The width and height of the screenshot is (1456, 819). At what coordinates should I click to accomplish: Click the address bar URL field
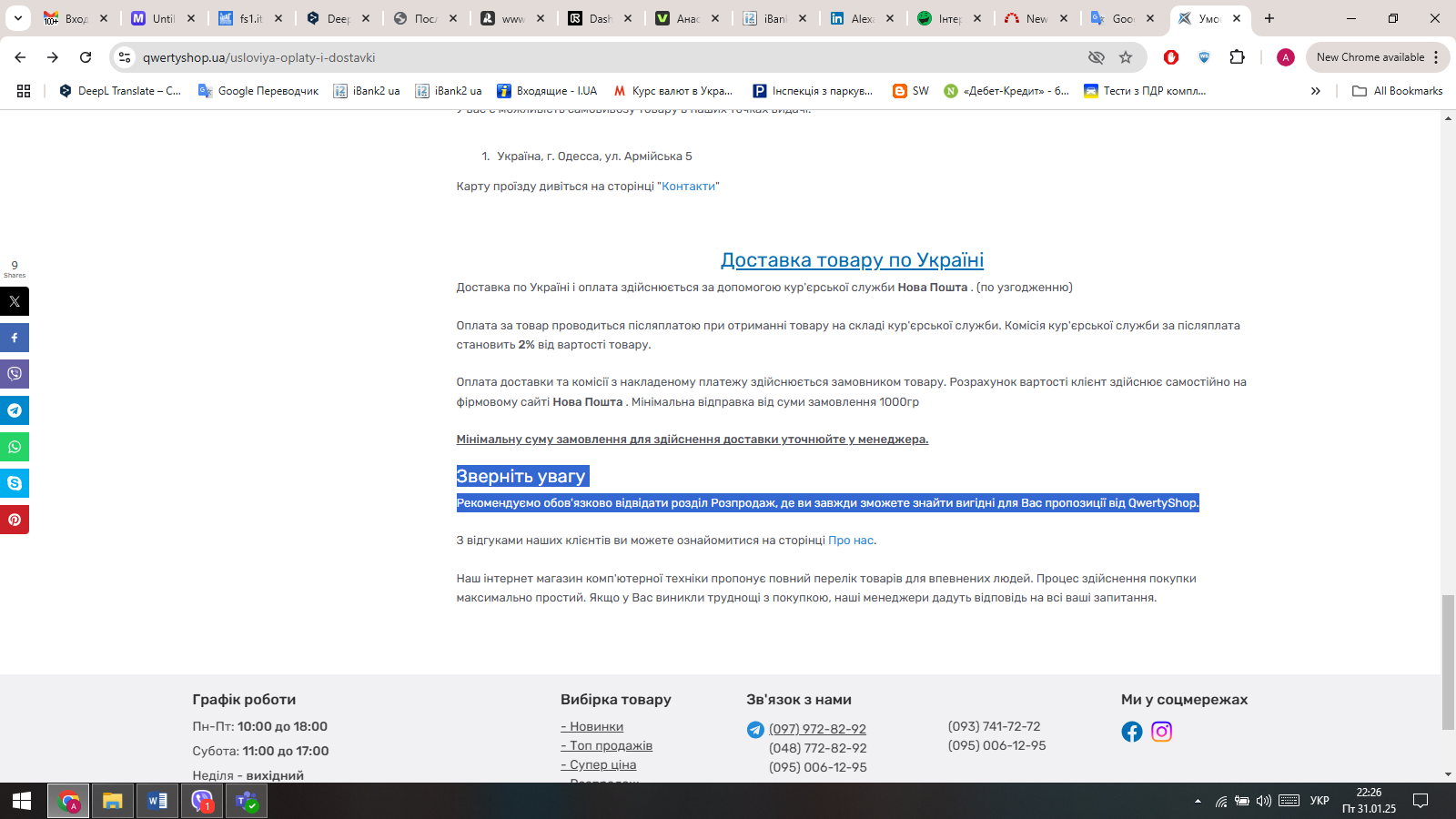tap(601, 57)
